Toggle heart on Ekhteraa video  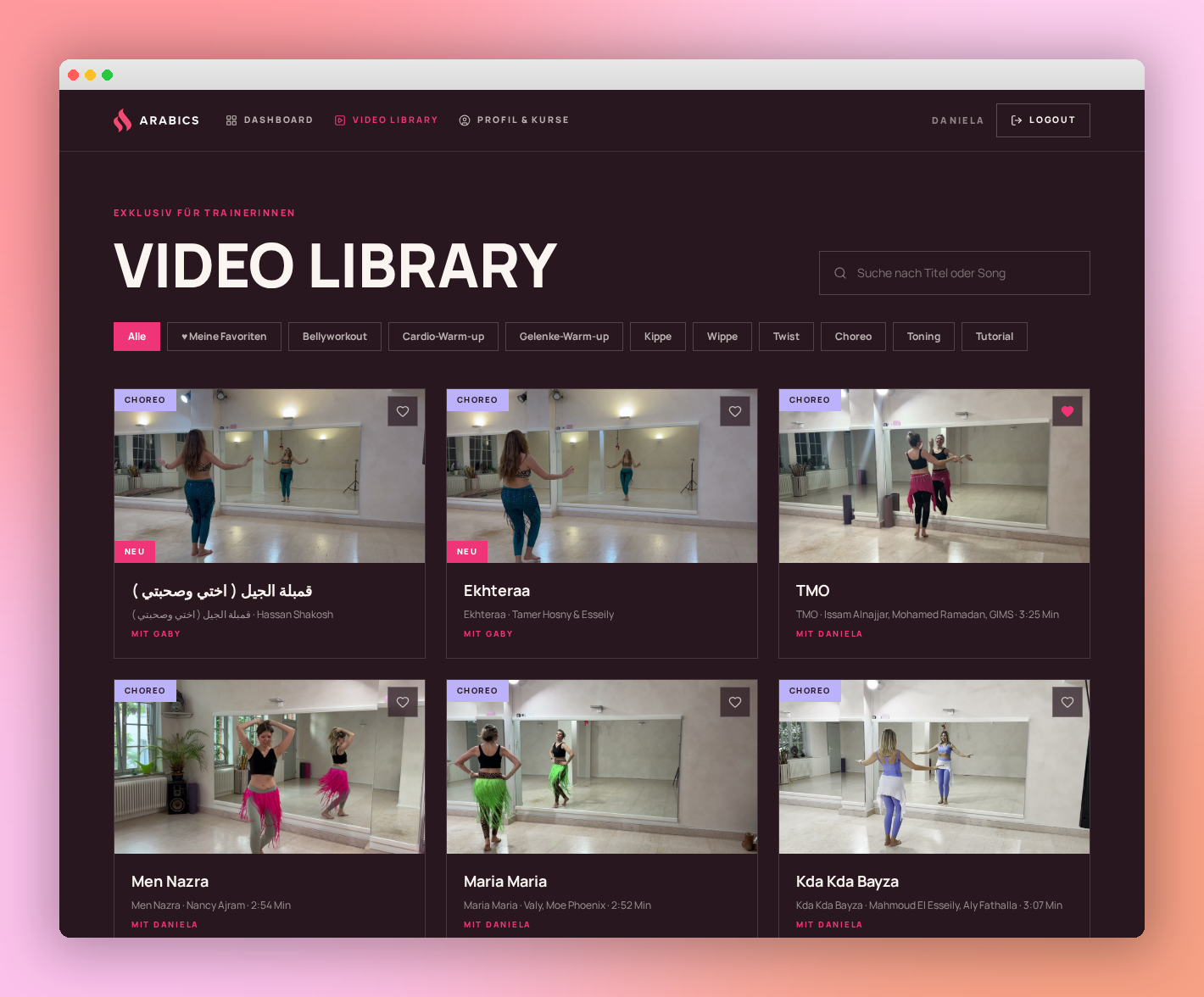(735, 411)
